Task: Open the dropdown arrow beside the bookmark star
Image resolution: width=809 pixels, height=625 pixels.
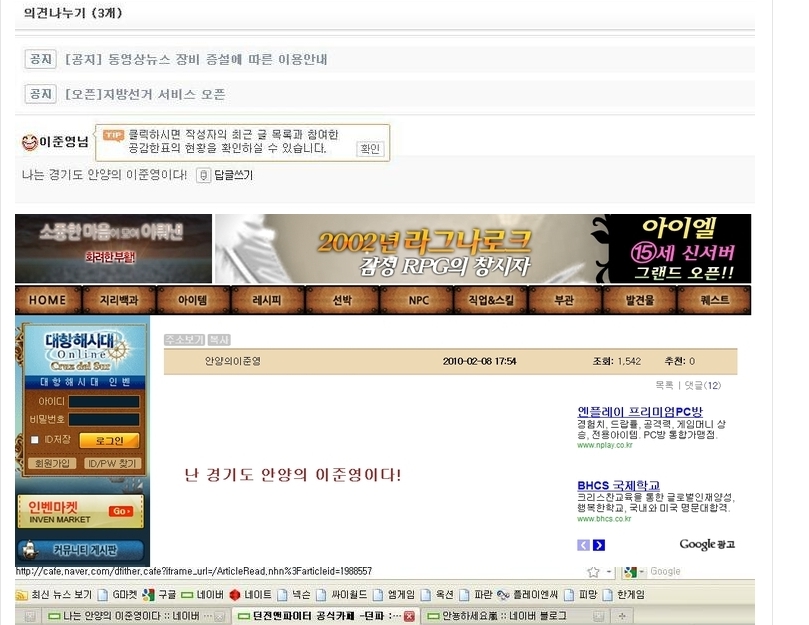Action: click(x=609, y=572)
